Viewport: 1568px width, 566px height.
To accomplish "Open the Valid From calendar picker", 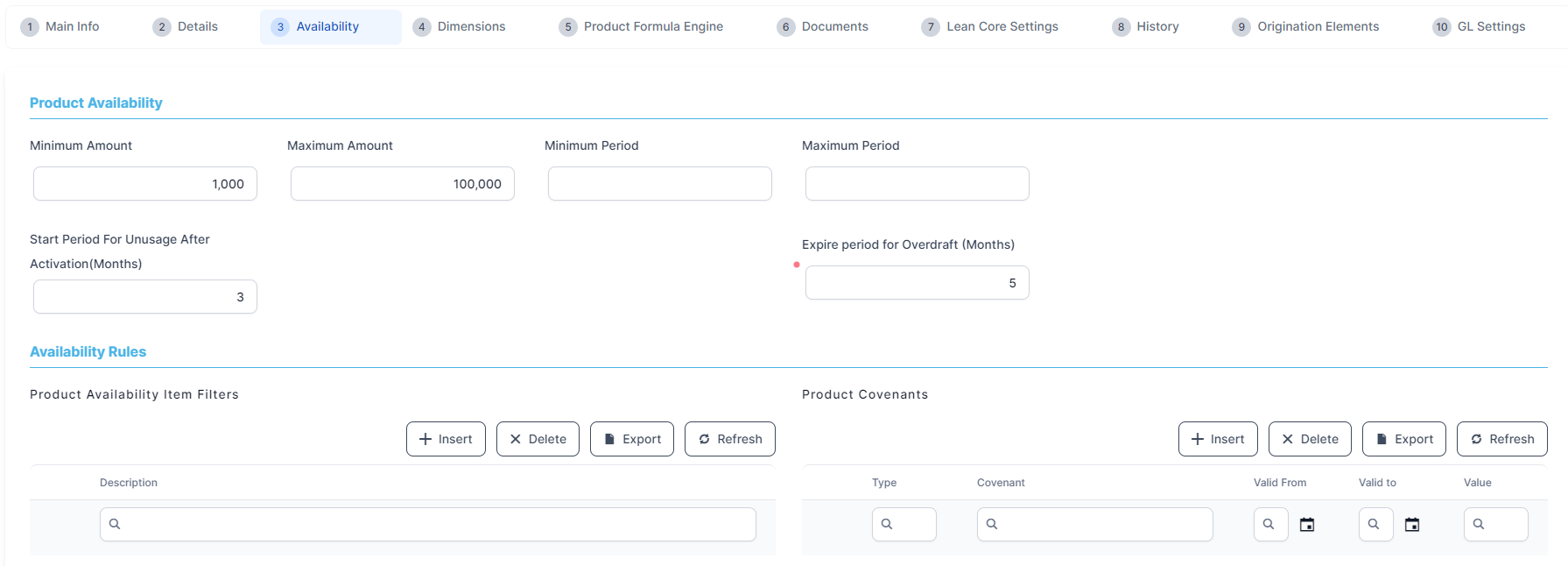I will [1307, 525].
